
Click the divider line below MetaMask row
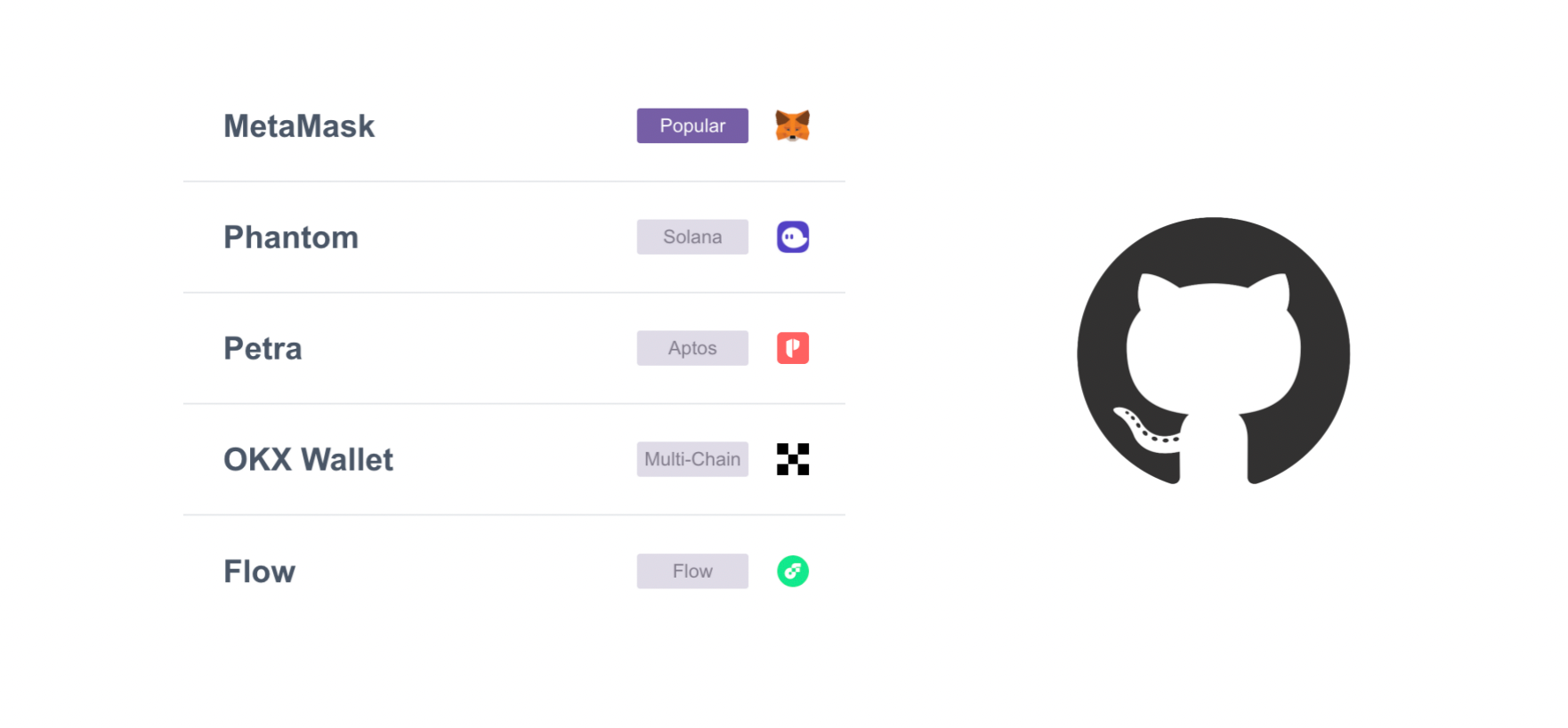pos(513,182)
